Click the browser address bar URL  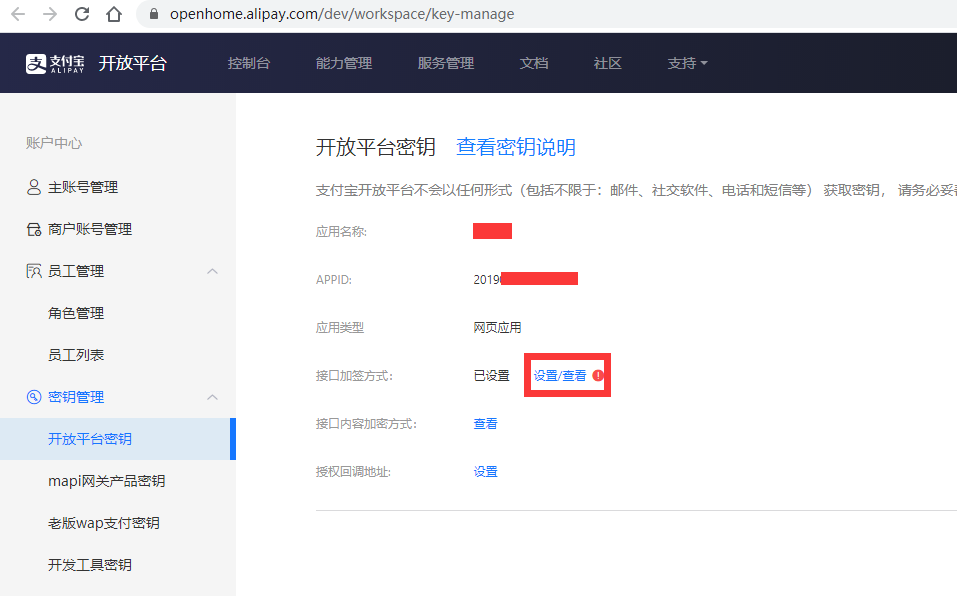[342, 15]
